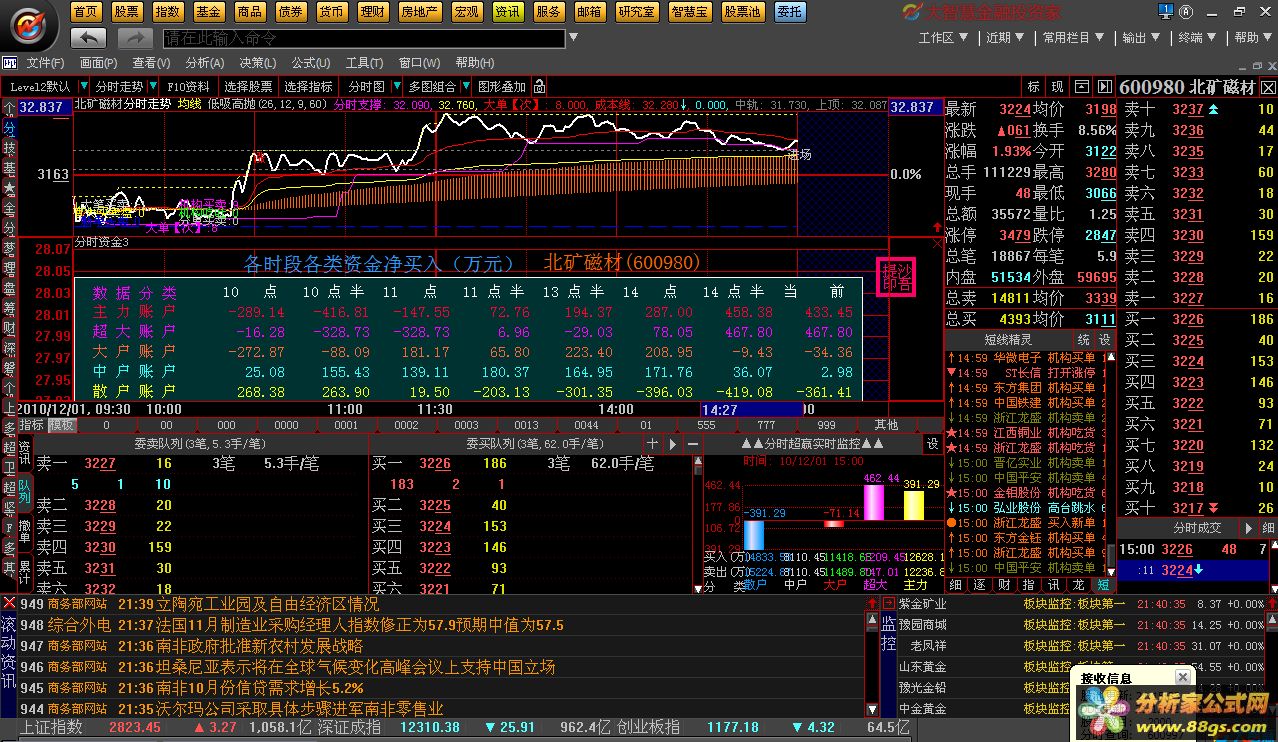Open the 公式(U) menu
1278x742 pixels.
tap(311, 62)
